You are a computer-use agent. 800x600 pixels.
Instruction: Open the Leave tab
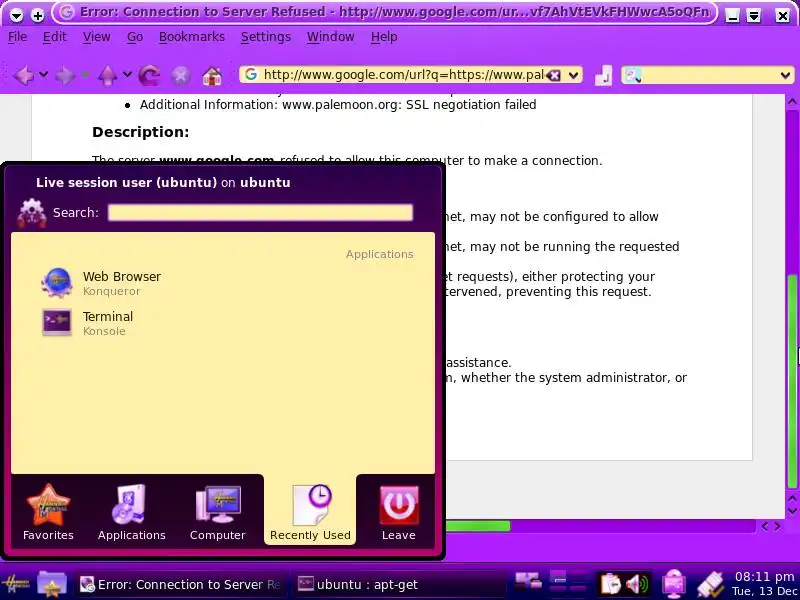[398, 512]
